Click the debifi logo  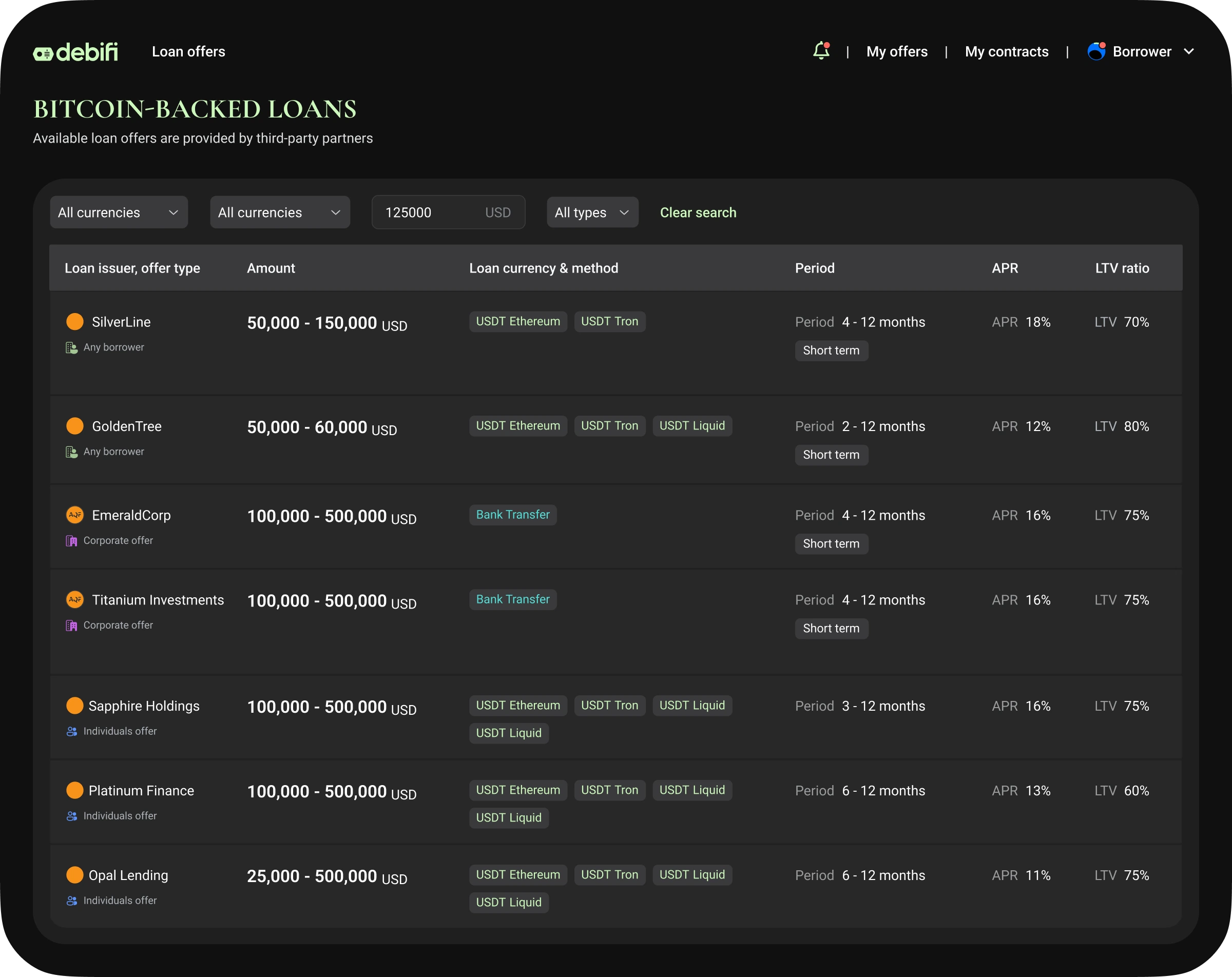(75, 52)
